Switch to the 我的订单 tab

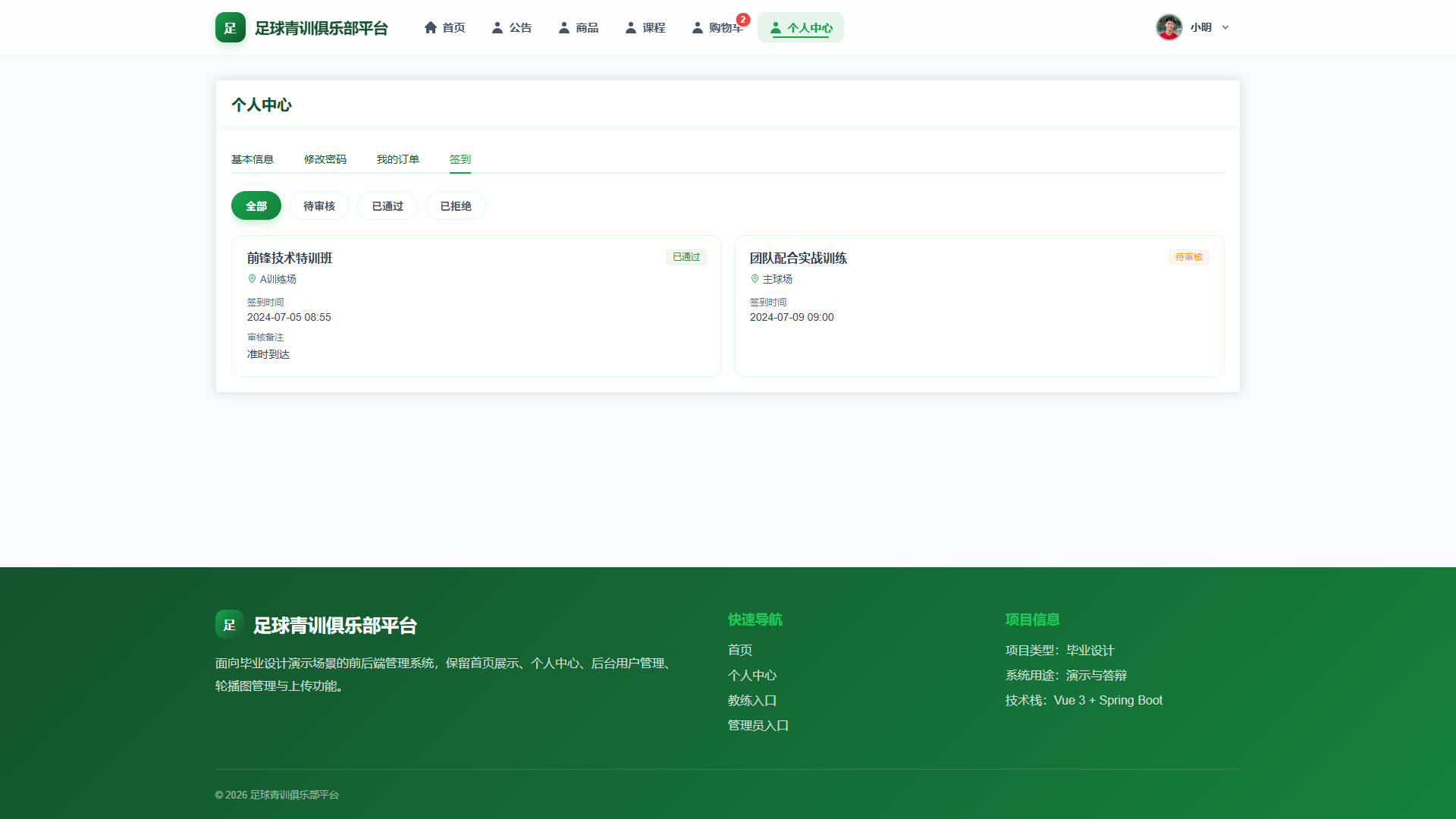(398, 159)
